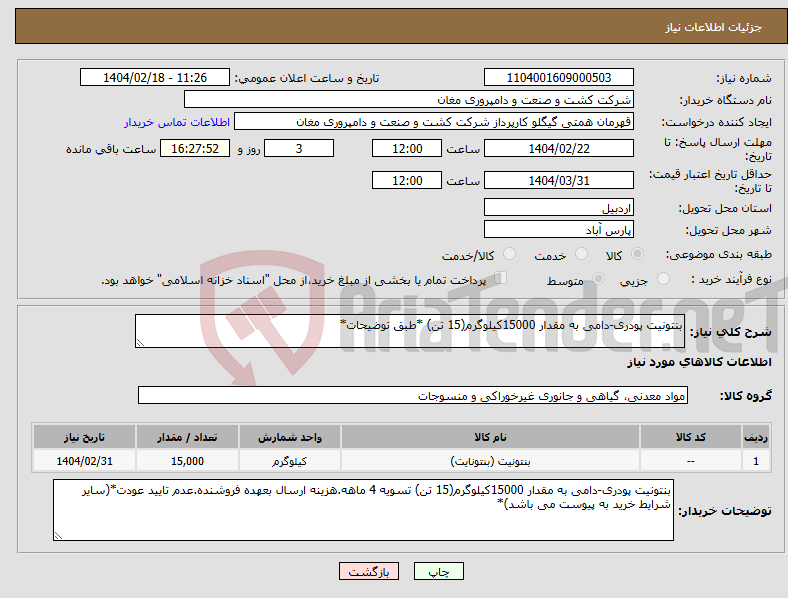Click the ردیف column header

tap(756, 437)
